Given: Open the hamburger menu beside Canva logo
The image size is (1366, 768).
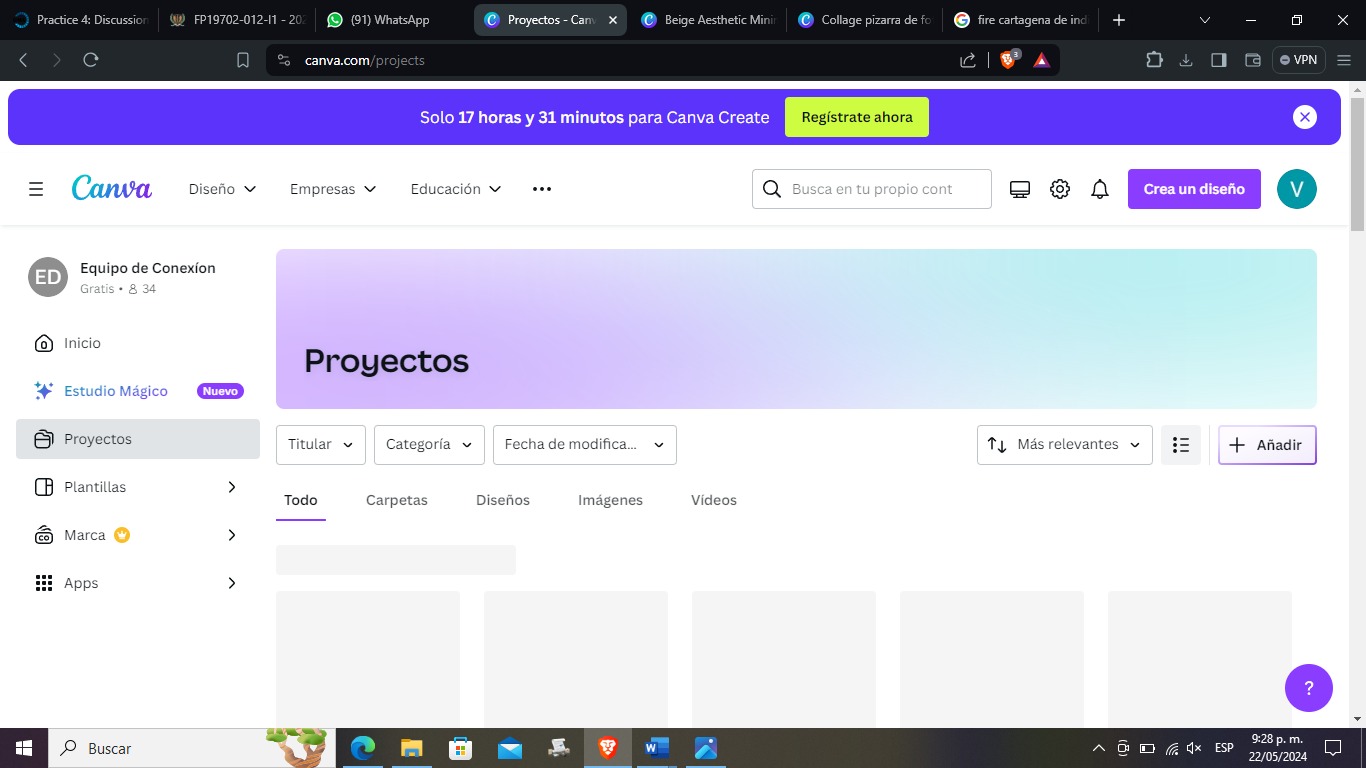Looking at the screenshot, I should (36, 189).
